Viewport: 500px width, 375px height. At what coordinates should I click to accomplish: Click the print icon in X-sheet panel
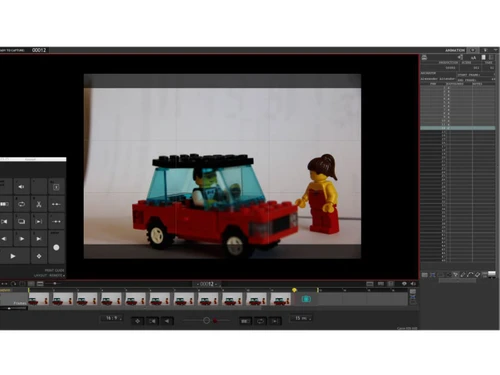pyautogui.click(x=424, y=57)
